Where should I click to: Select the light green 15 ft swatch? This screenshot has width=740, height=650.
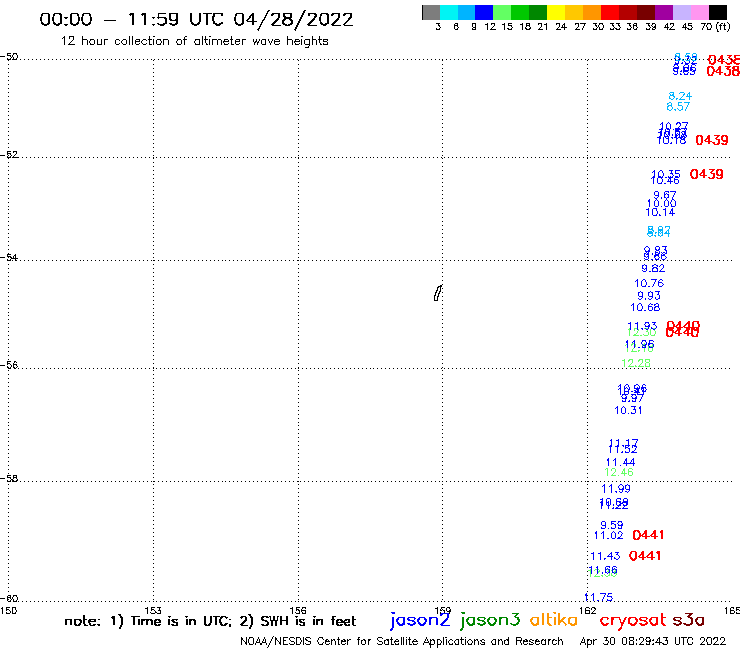tap(502, 13)
